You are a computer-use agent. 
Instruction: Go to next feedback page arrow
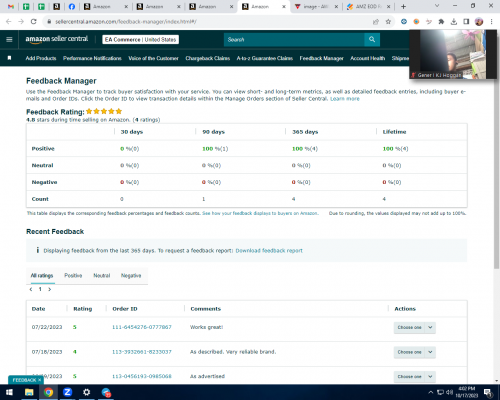click(x=50, y=289)
